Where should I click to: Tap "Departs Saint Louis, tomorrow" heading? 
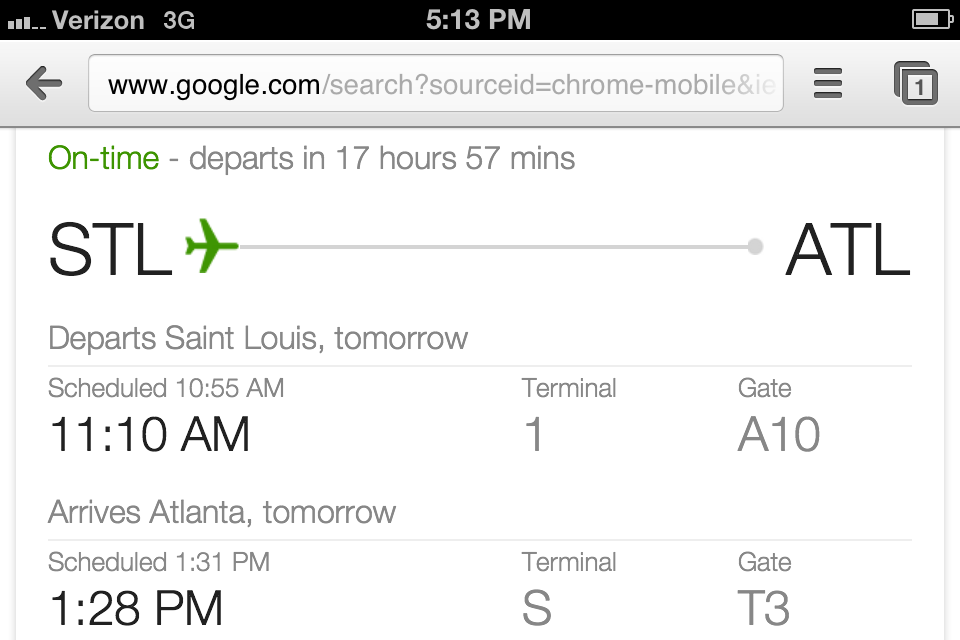point(258,338)
